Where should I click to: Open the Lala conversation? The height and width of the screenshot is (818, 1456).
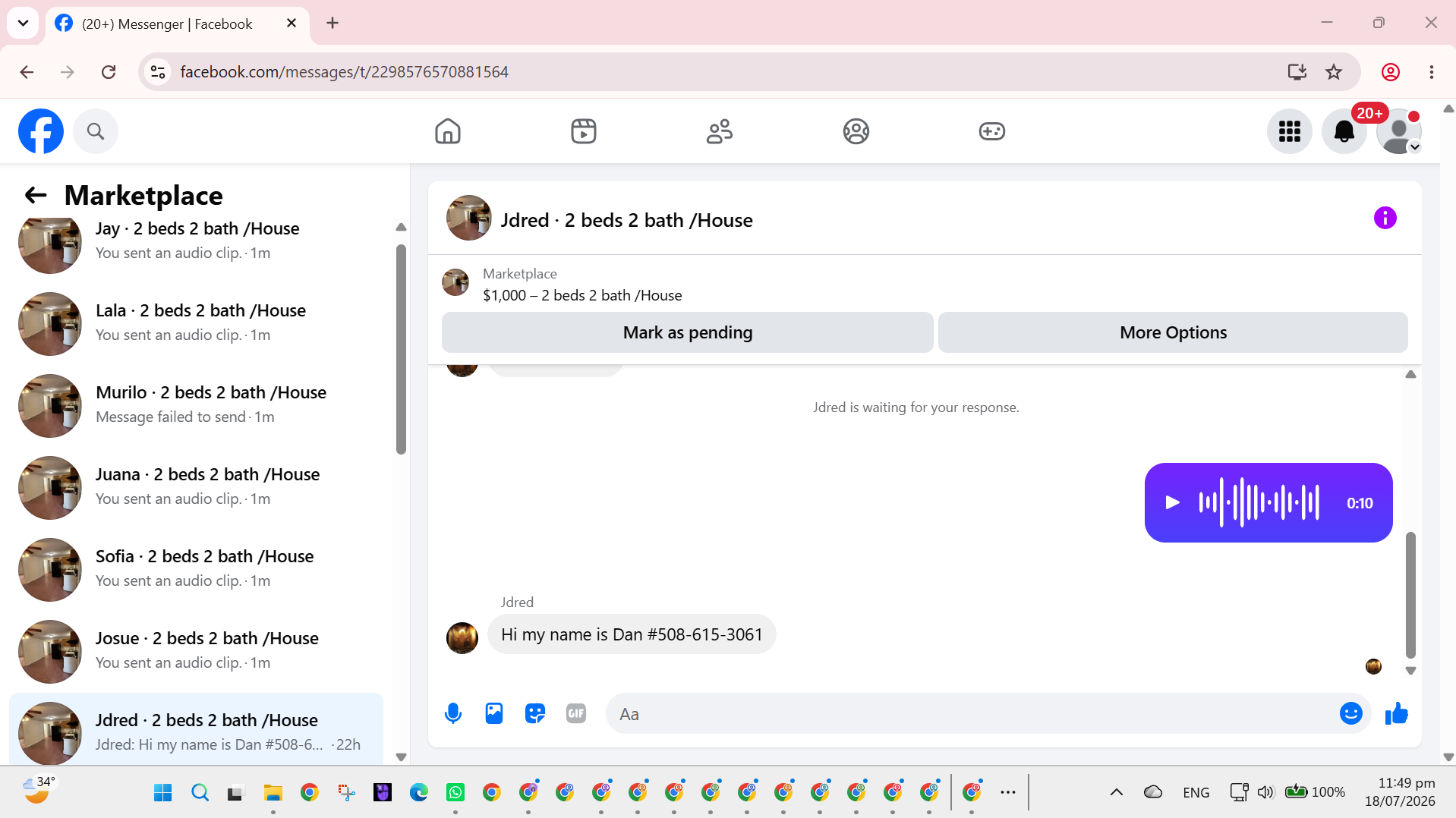tap(196, 323)
